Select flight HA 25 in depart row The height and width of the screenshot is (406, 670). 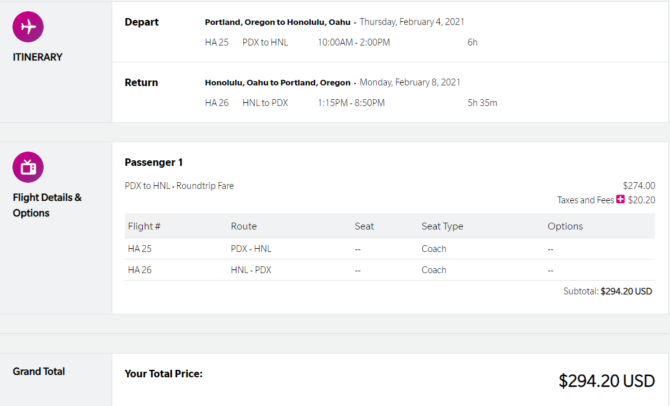point(217,42)
